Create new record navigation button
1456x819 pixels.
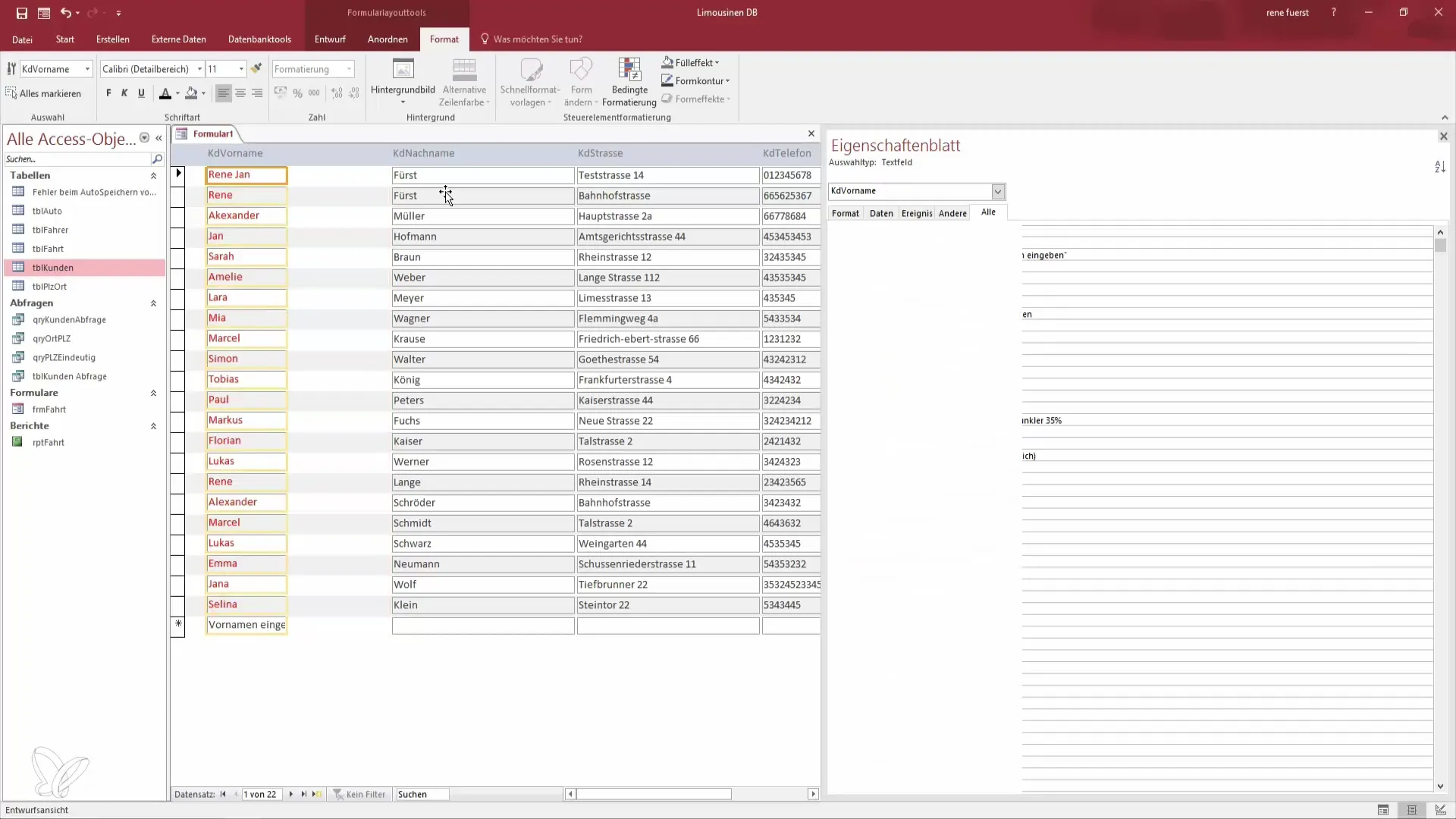coord(317,794)
